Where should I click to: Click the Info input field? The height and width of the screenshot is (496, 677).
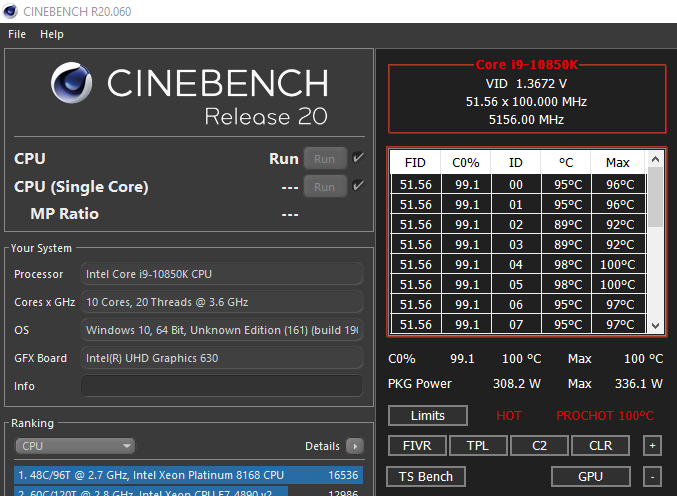(222, 386)
